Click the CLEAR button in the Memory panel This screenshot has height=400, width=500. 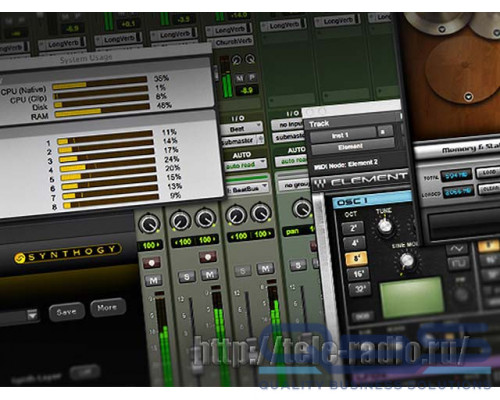coord(490,189)
